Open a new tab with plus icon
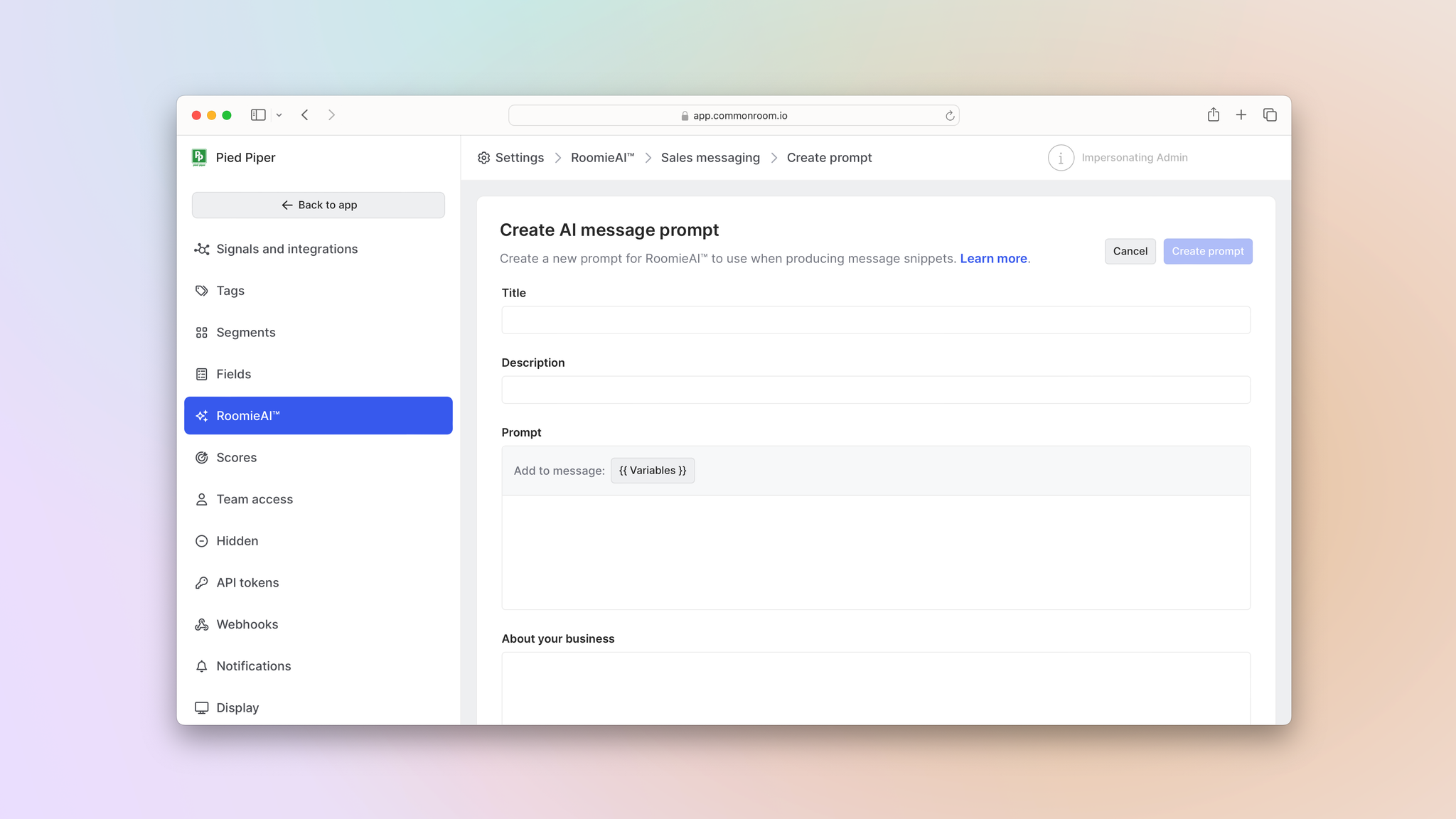Image resolution: width=1456 pixels, height=819 pixels. [1241, 114]
